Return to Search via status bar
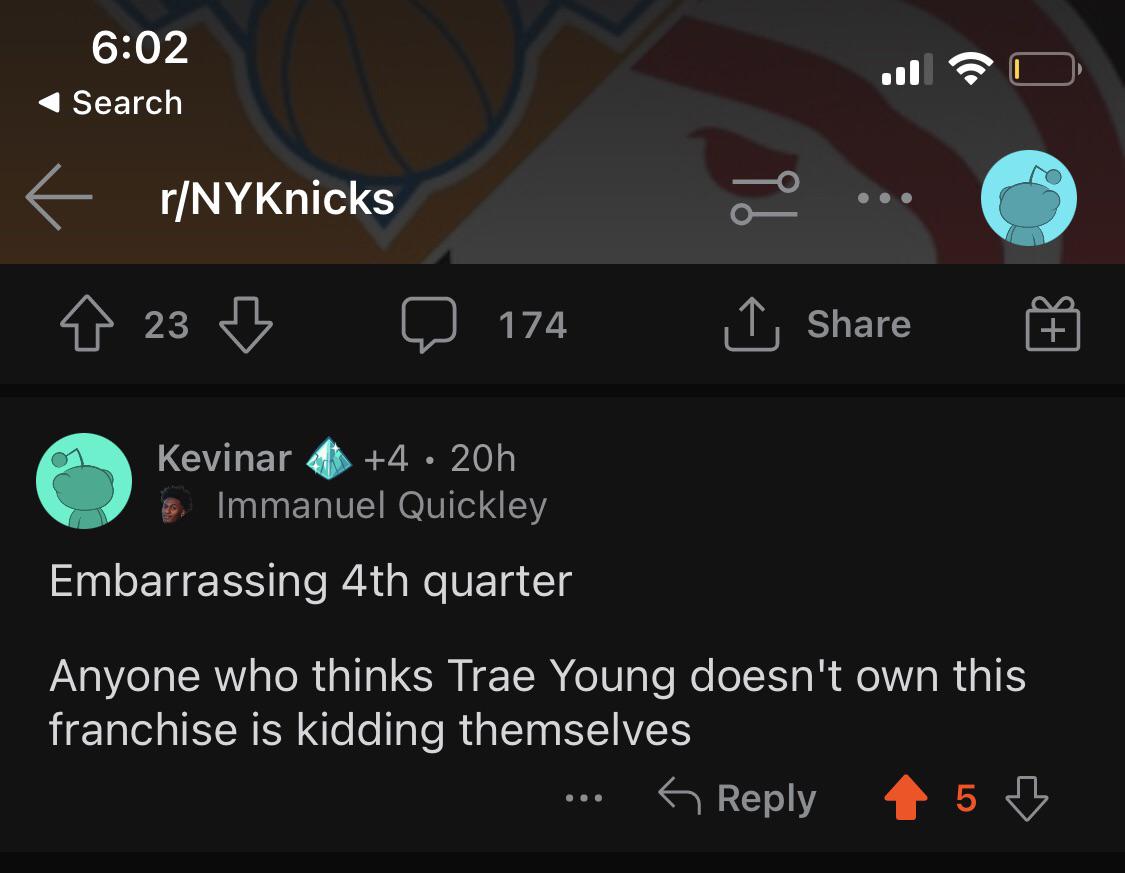Viewport: 1125px width, 873px height. 110,102
